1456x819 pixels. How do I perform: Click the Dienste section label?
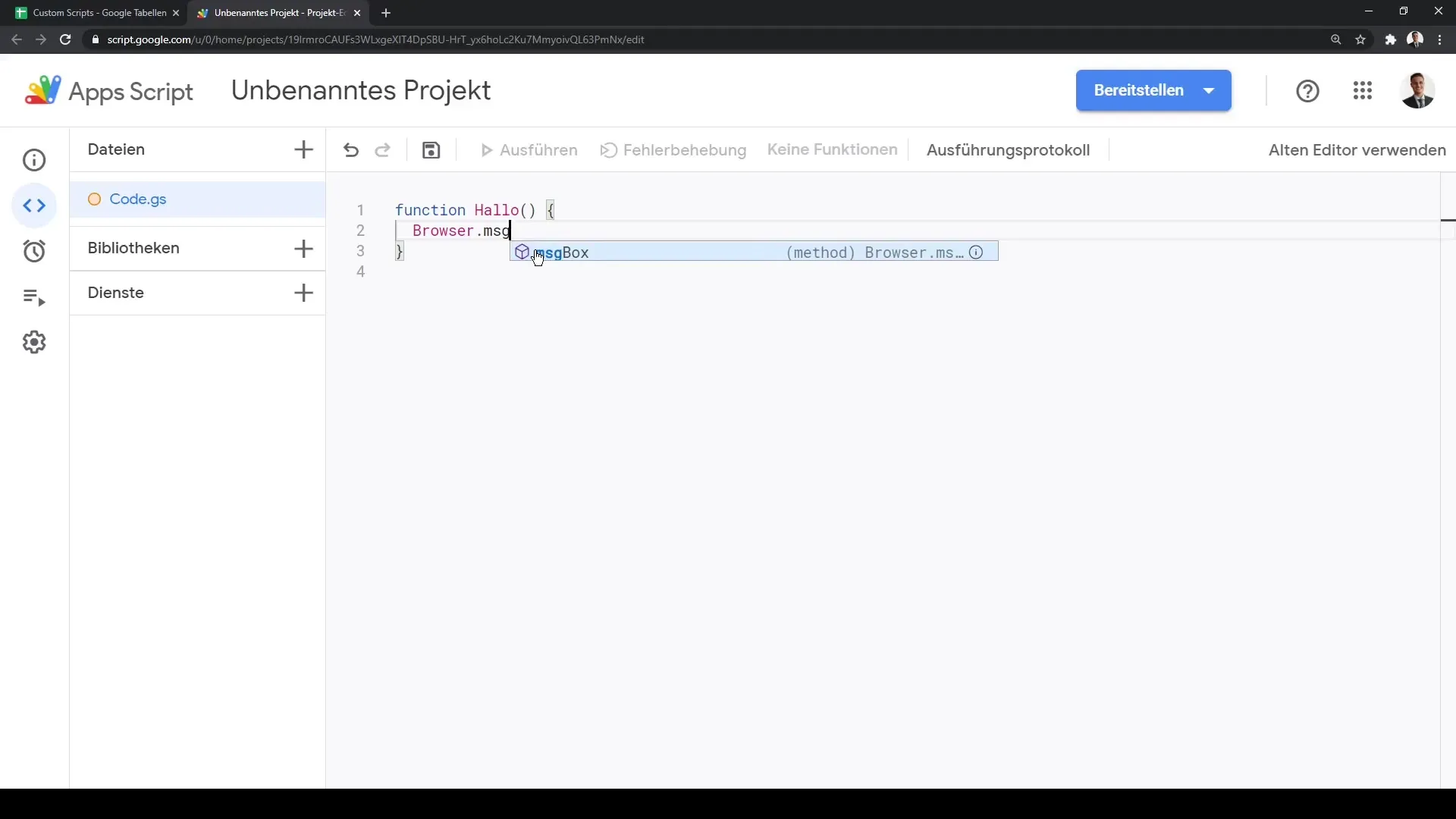click(x=116, y=293)
